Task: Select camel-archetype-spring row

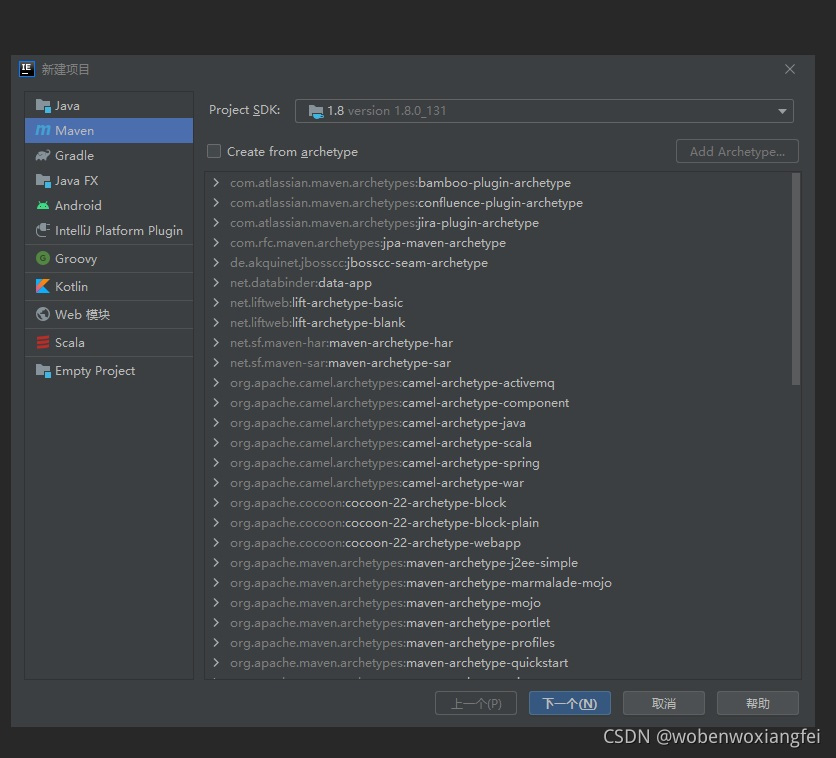Action: pyautogui.click(x=499, y=463)
